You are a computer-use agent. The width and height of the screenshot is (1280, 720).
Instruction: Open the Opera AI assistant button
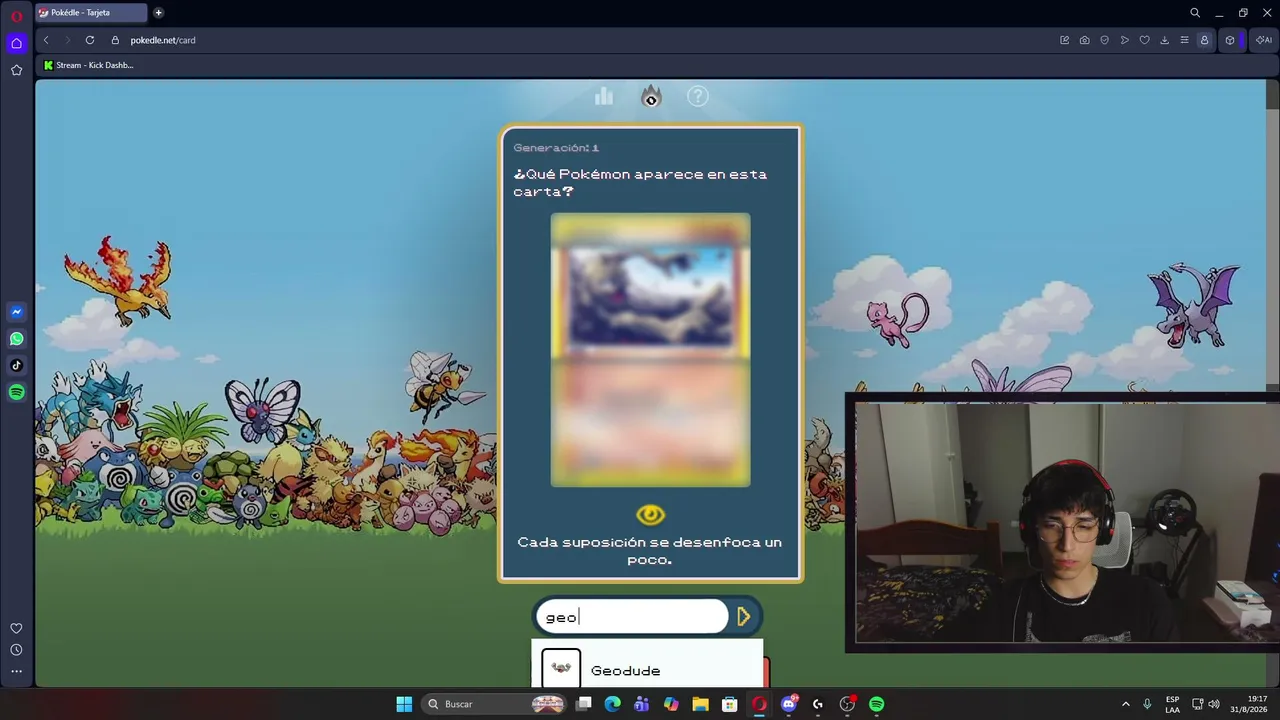1264,40
